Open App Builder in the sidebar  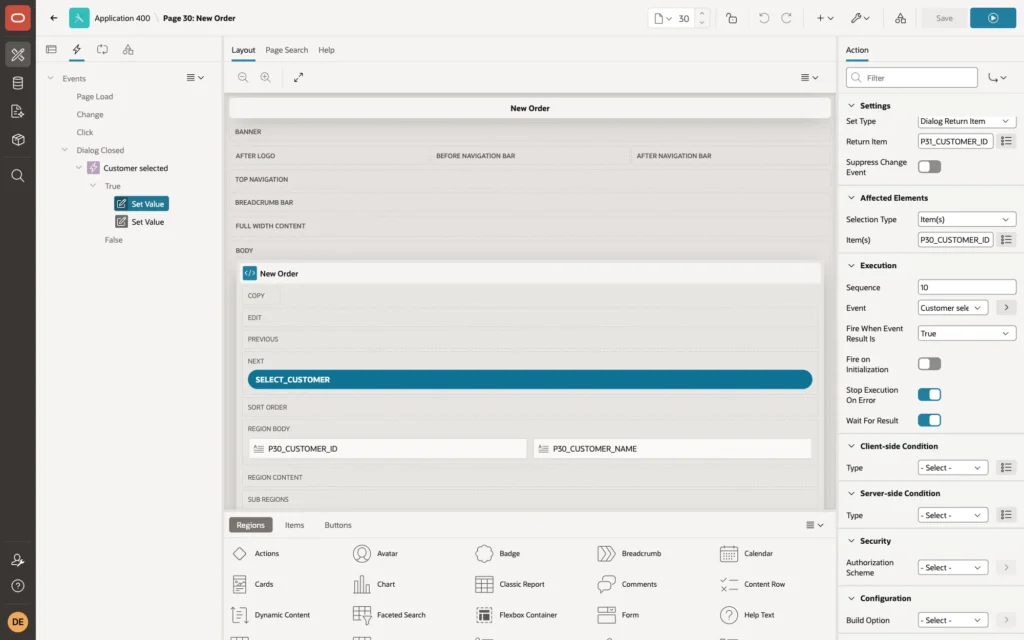18,54
